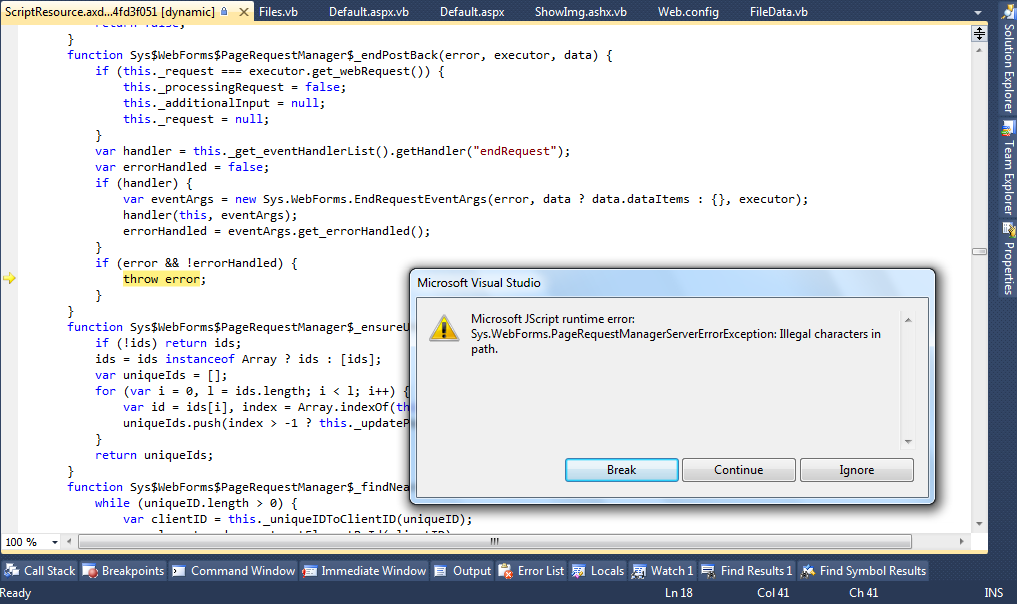
Task: Click the lock icon on ScriptResource tab
Action: click(224, 11)
